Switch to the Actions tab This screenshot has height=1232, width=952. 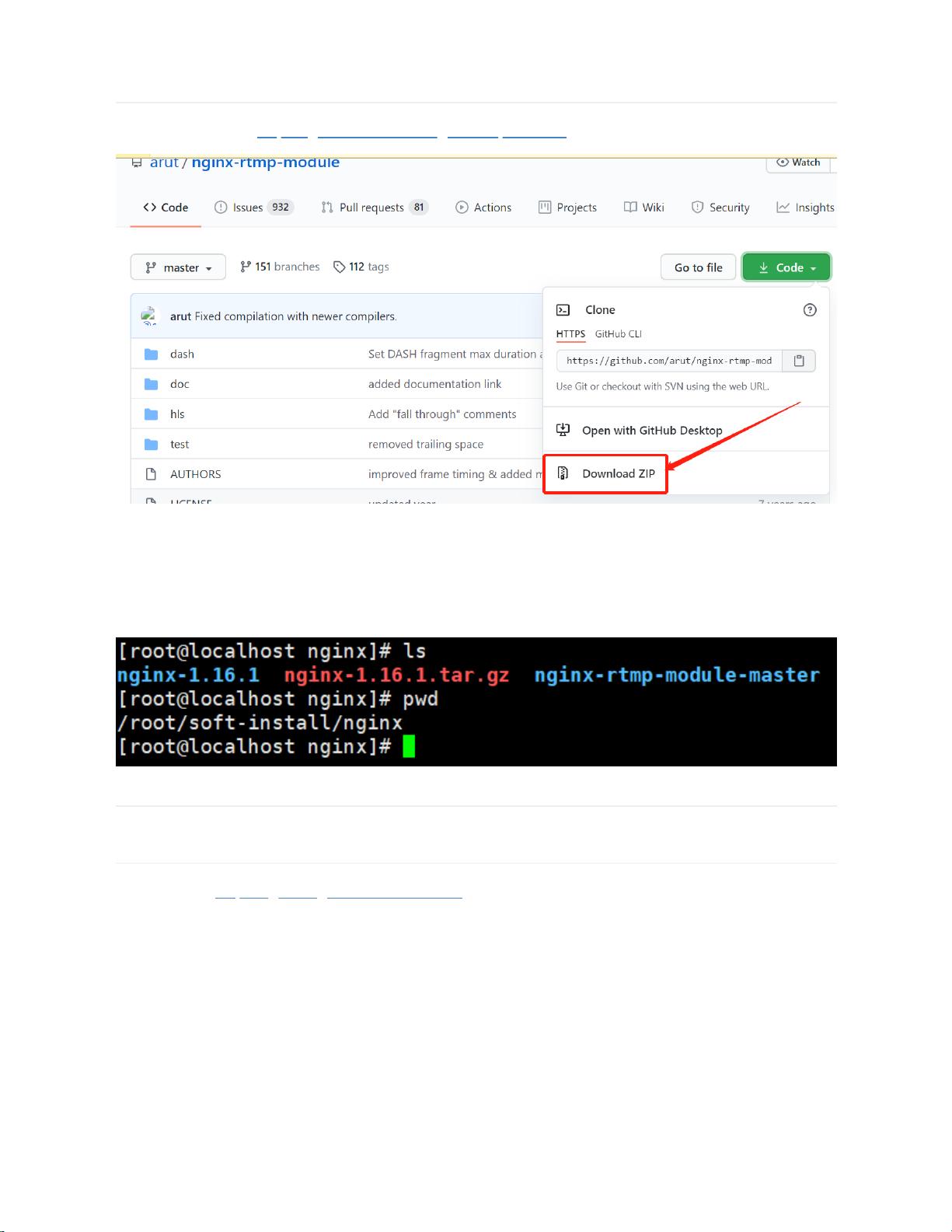pos(483,208)
